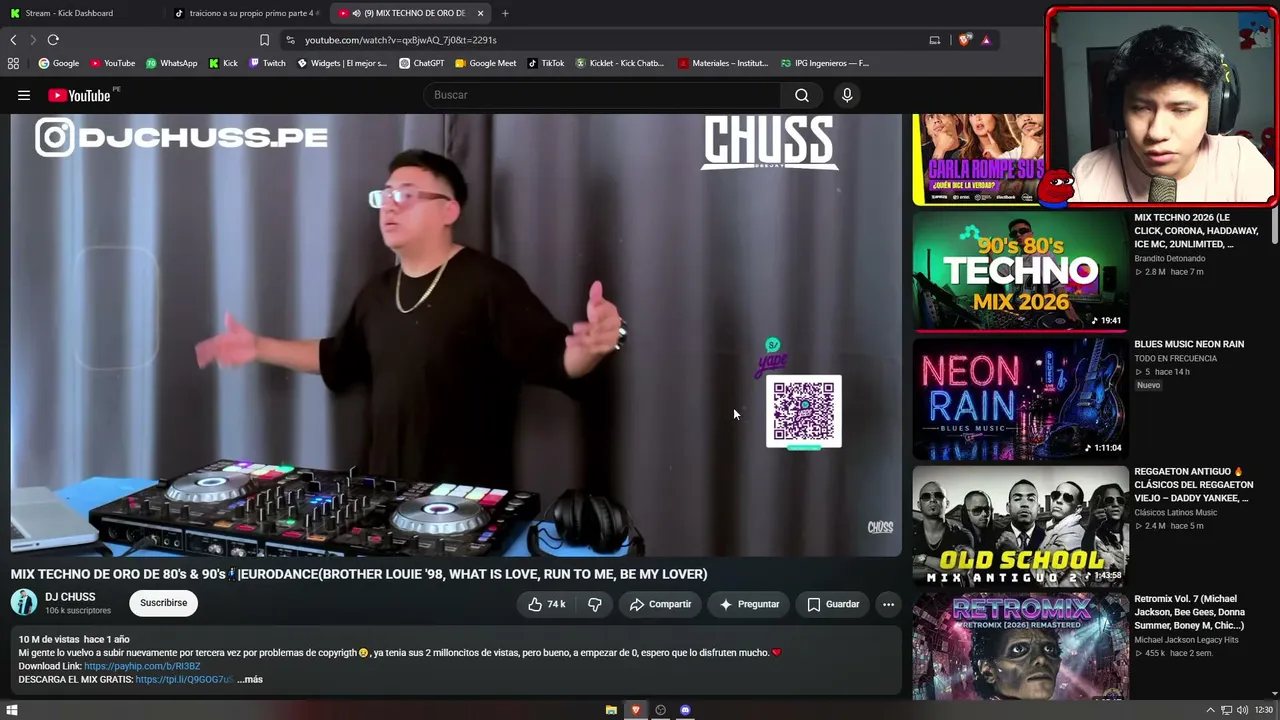
Task: Play the Retromix 2026 Remastered thumbnail
Action: tap(1020, 647)
